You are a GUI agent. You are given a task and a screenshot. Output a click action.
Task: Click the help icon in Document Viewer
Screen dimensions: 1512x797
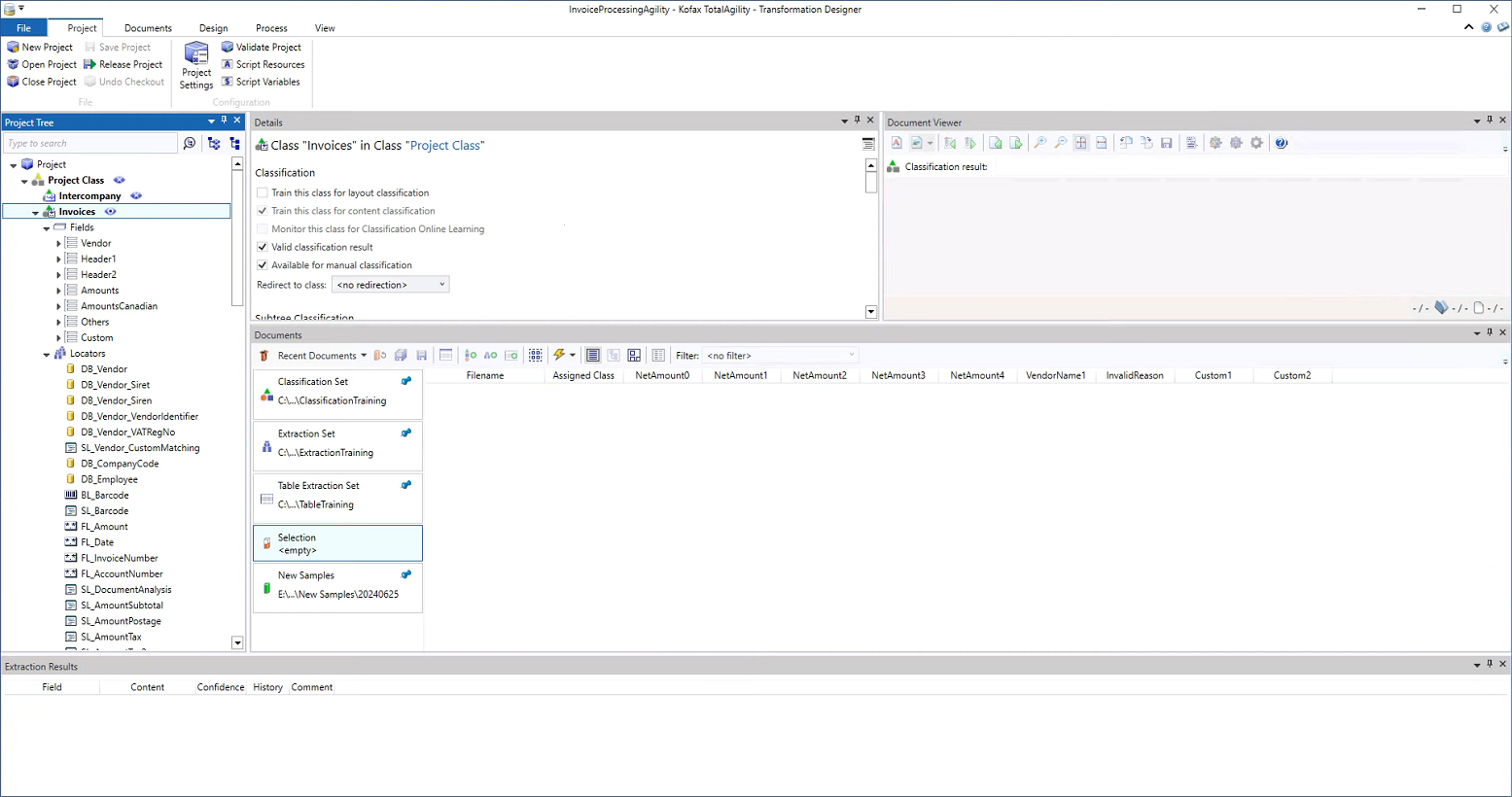coord(1282,143)
